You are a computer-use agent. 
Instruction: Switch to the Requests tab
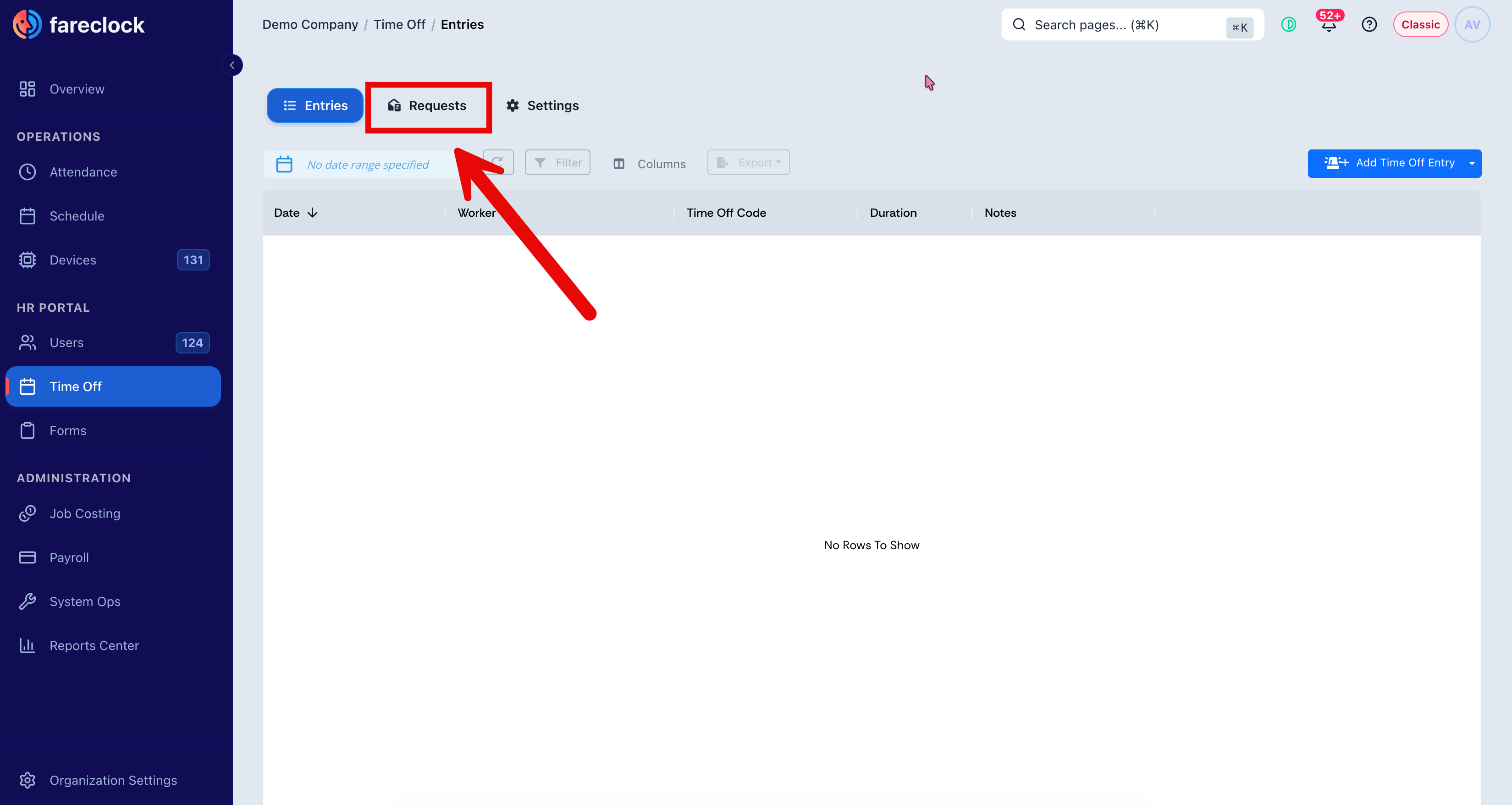coord(427,105)
